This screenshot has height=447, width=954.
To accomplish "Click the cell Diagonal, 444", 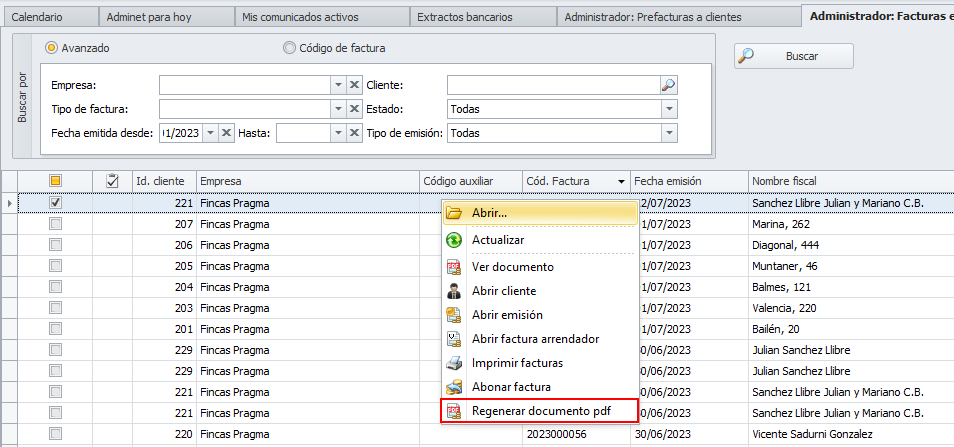I will click(x=785, y=245).
